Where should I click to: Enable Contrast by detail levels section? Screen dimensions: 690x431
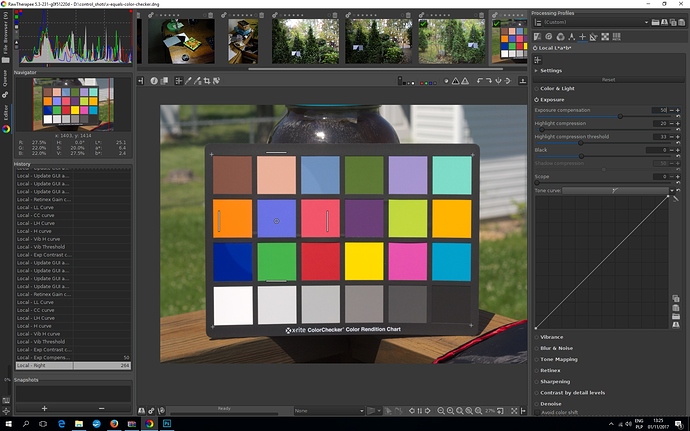[537, 393]
